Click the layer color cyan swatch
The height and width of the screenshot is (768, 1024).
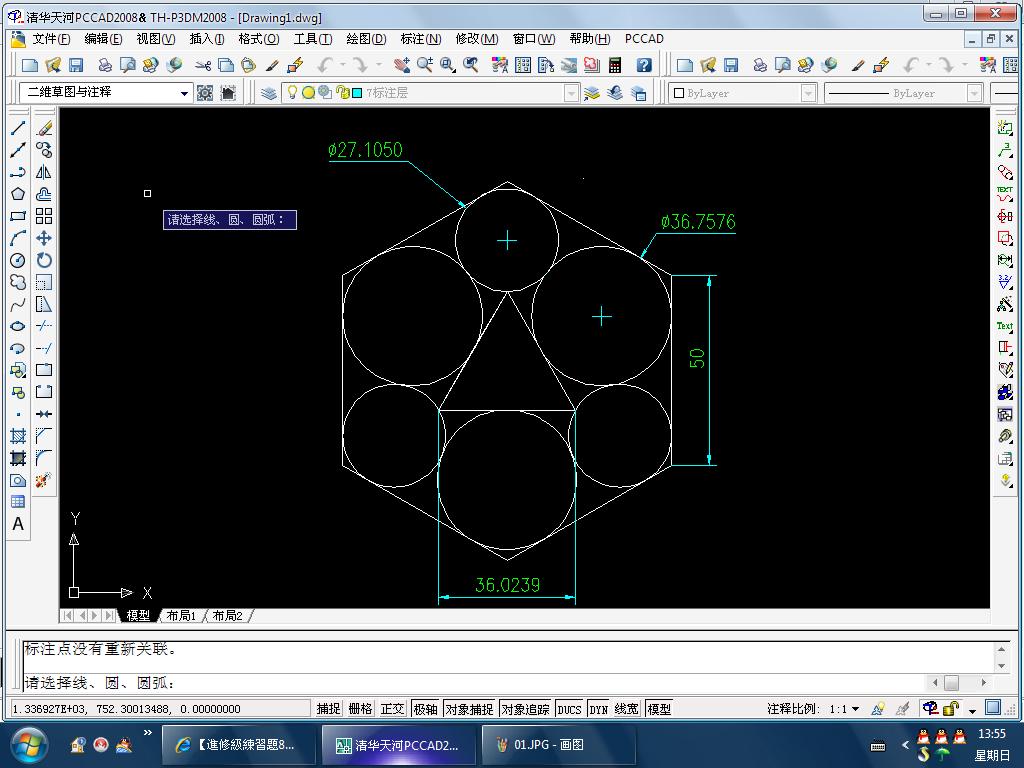(357, 93)
